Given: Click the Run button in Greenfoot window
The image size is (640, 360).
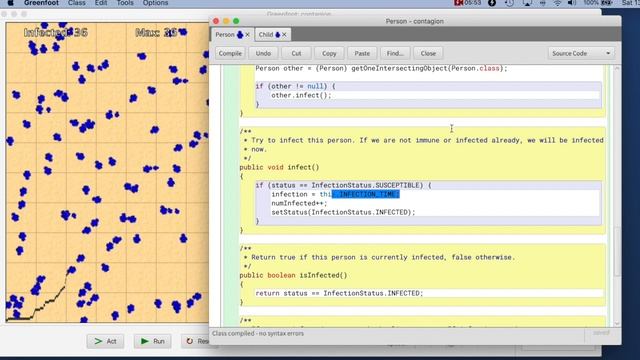Looking at the screenshot, I should 153,341.
